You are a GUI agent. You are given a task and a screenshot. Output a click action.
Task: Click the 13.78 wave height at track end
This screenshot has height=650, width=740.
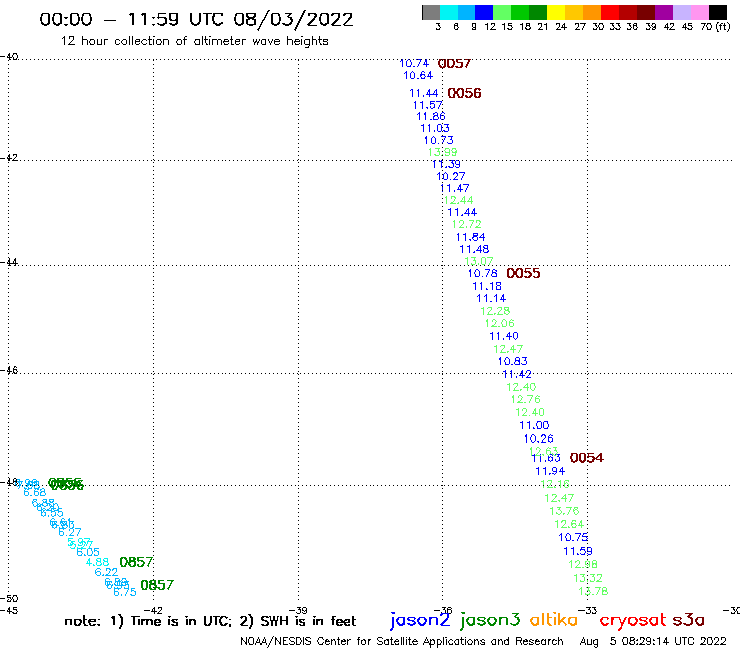(x=593, y=591)
